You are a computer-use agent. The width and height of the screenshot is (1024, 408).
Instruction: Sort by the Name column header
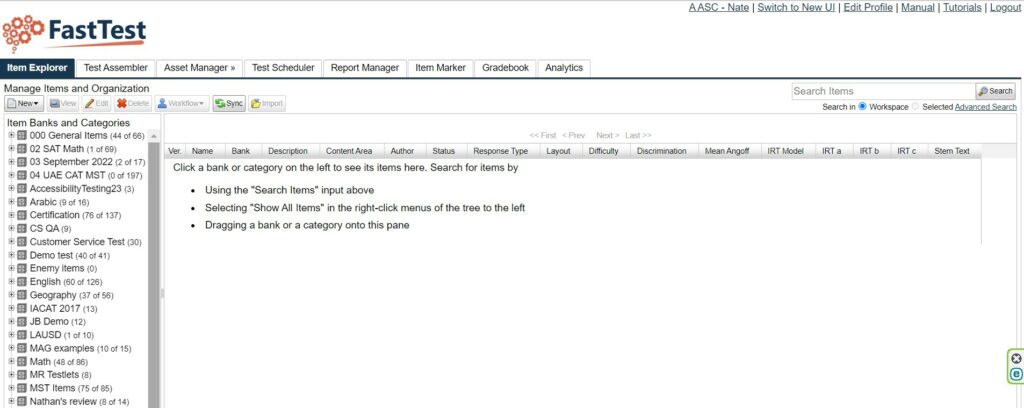click(x=202, y=151)
